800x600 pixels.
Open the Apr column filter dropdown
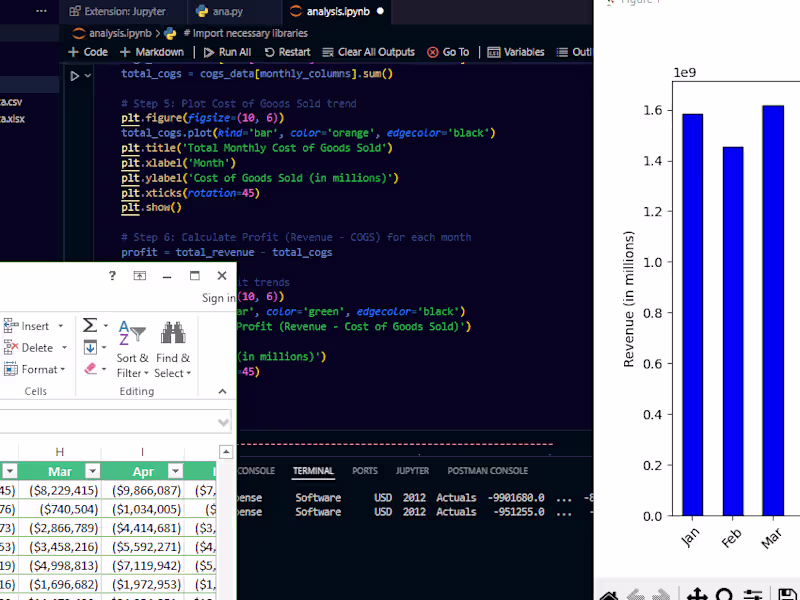click(x=175, y=471)
